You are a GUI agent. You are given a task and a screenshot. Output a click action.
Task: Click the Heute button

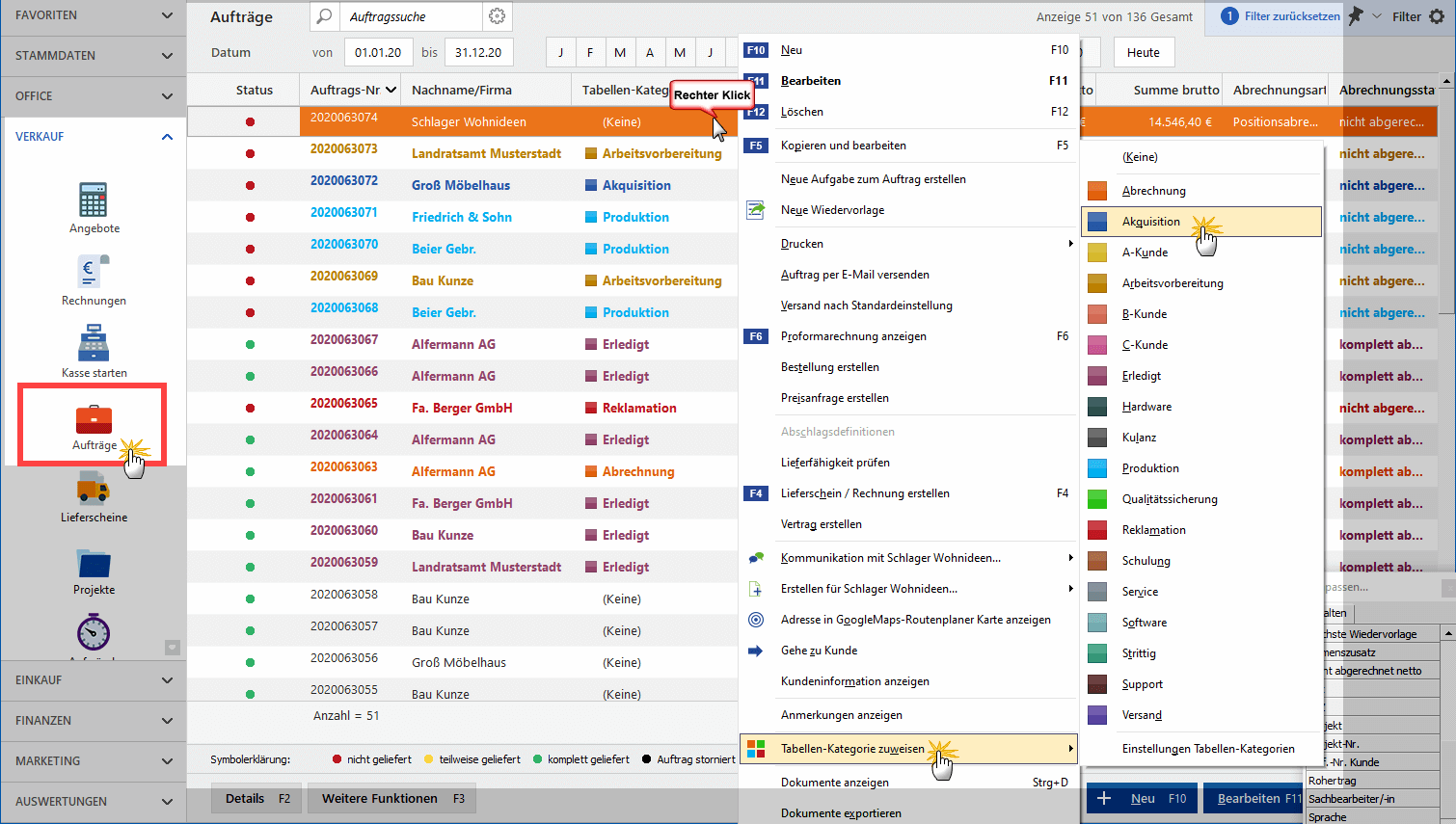click(x=1144, y=53)
